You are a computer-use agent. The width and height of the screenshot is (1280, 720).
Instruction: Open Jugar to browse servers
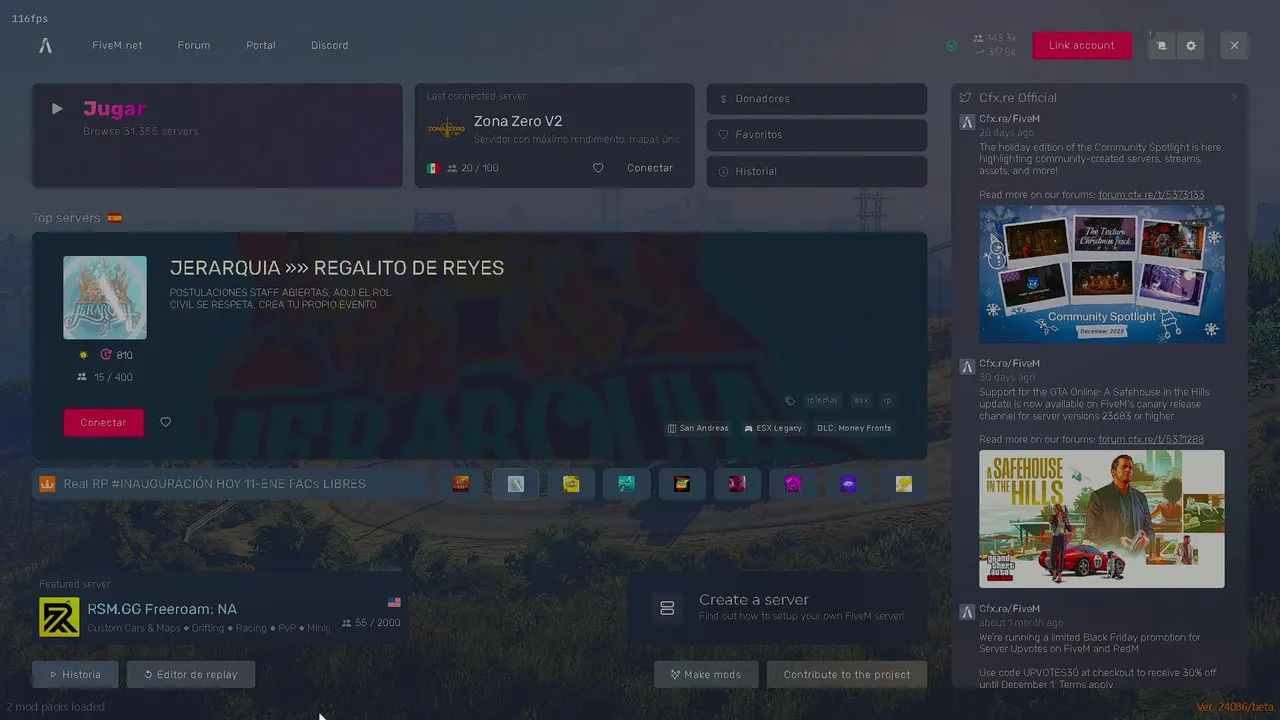coord(217,135)
